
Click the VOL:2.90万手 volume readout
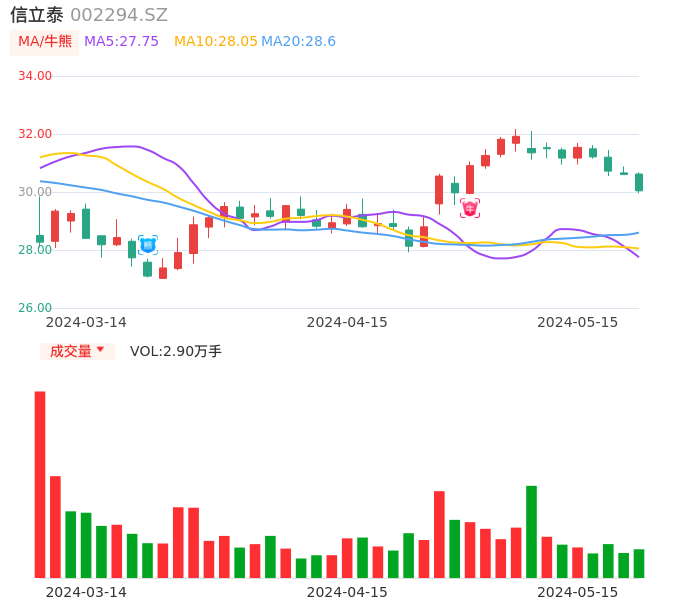pyautogui.click(x=176, y=351)
